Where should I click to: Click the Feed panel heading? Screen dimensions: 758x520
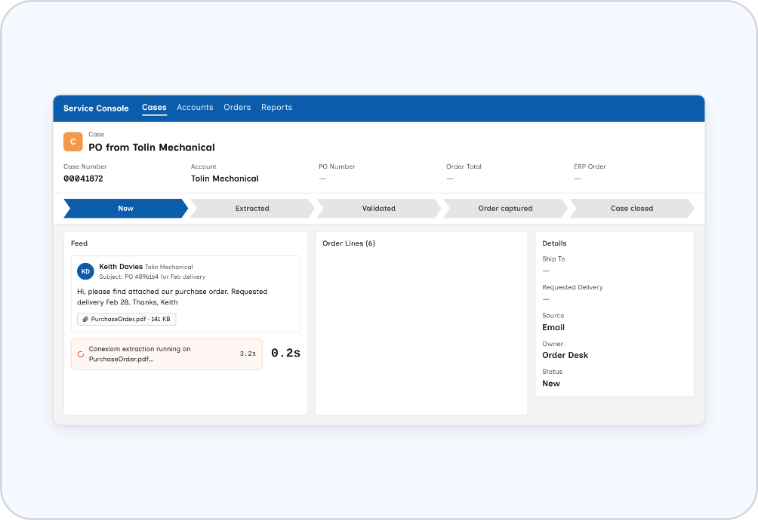tap(79, 244)
